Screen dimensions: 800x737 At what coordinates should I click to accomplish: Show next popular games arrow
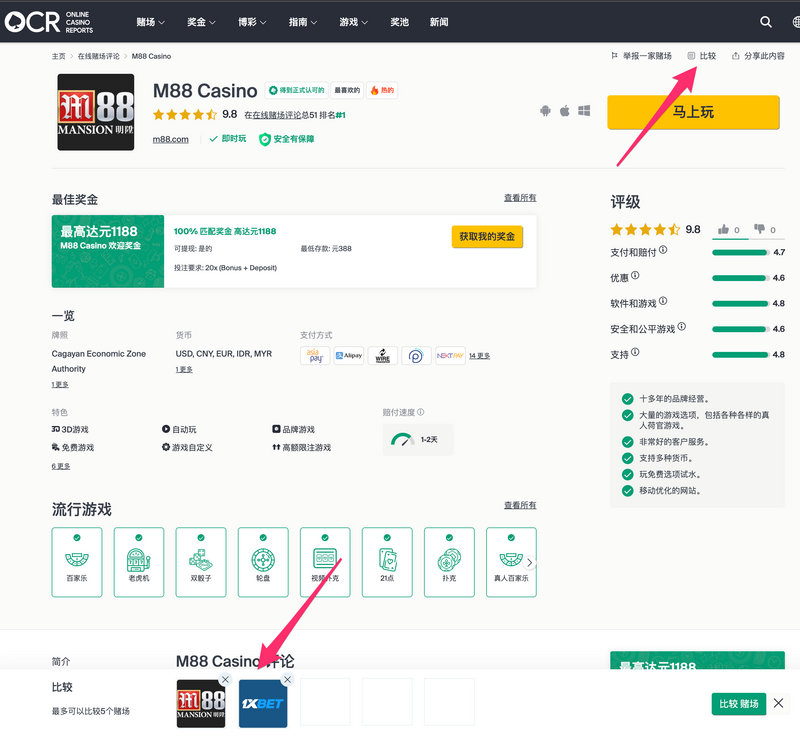coord(530,562)
